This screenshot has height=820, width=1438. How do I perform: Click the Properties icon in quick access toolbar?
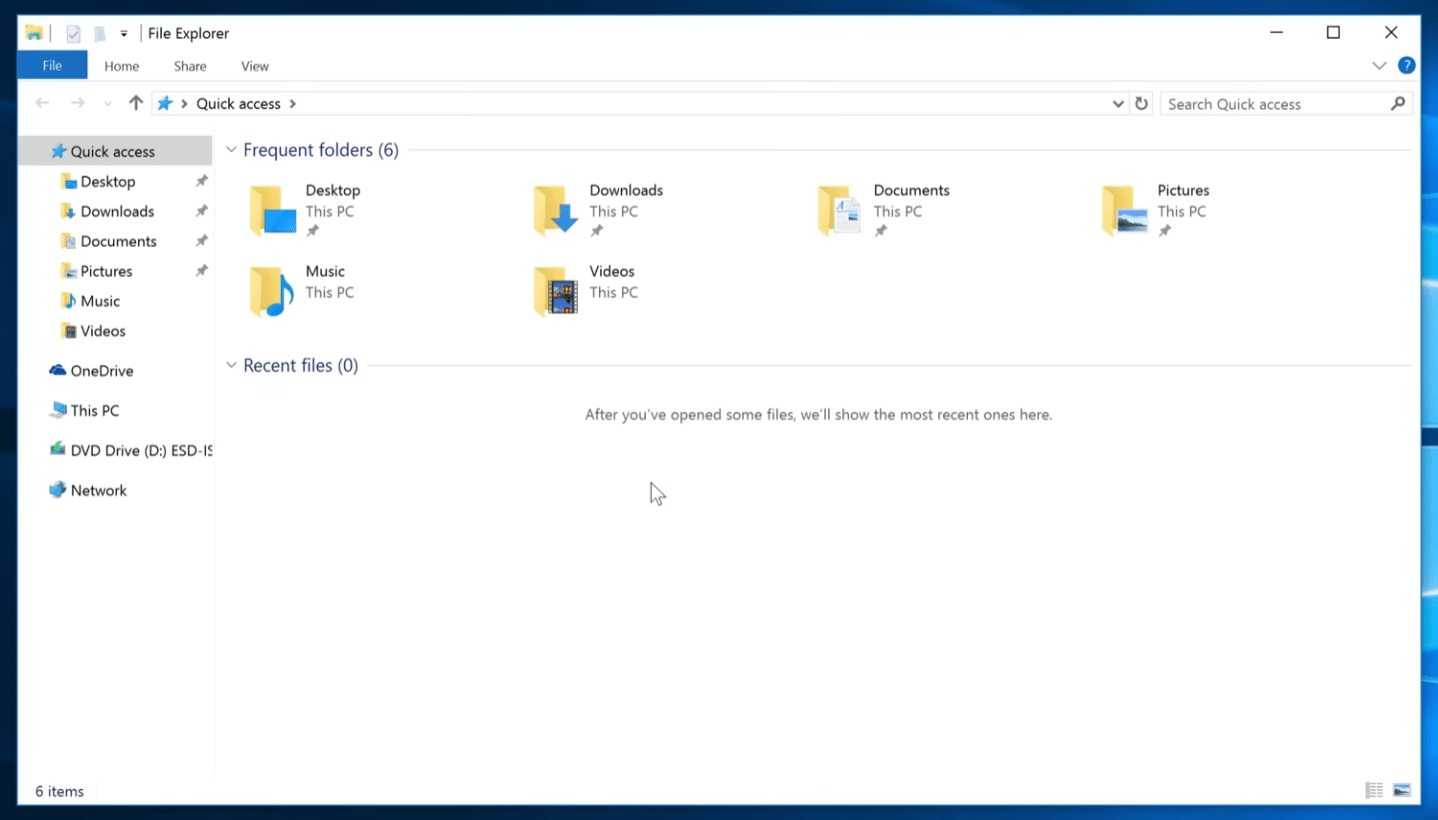point(73,34)
